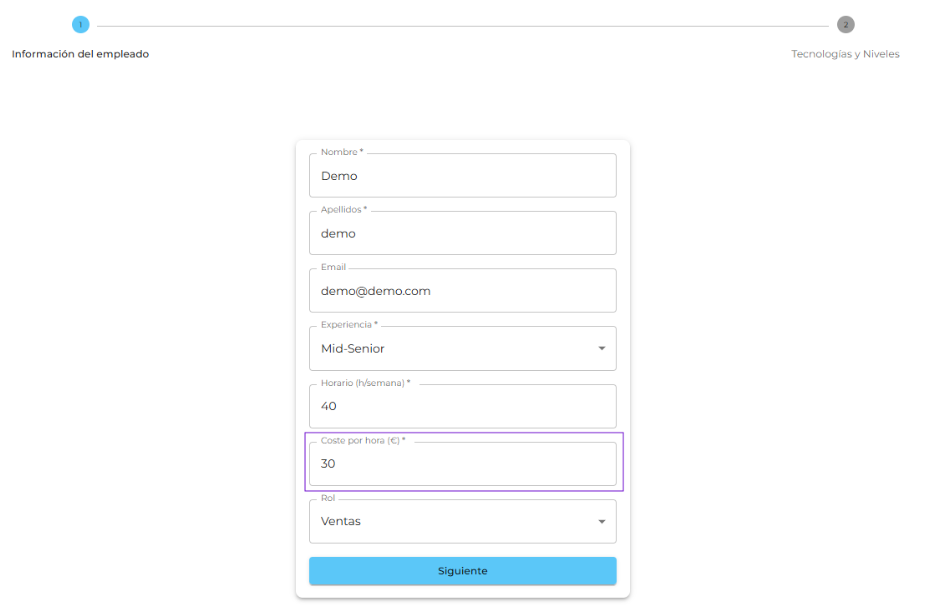Viewport: 932px width, 616px height.
Task: Focus the Nombre input field
Action: 462,176
